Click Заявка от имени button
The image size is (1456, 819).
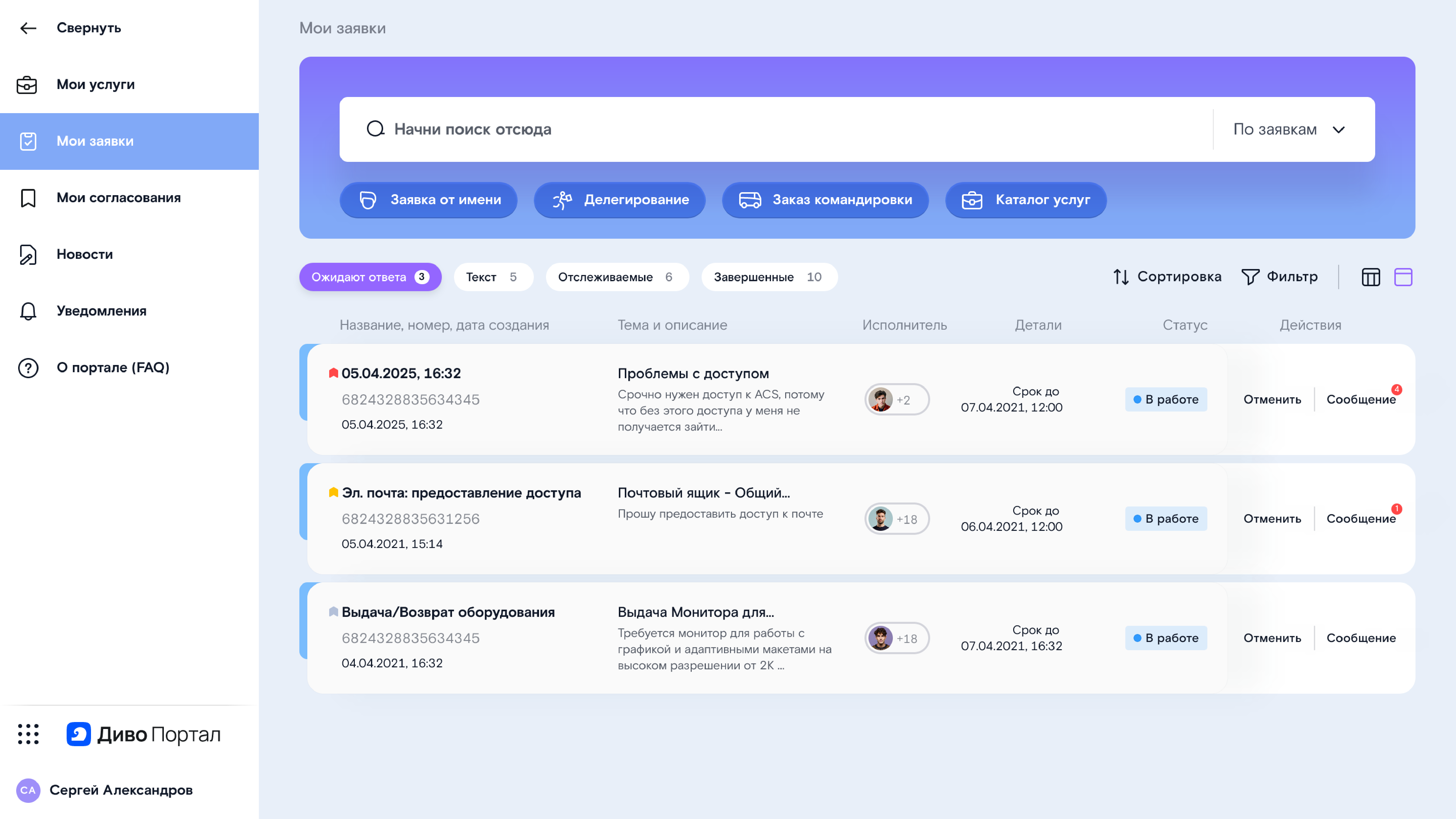click(x=428, y=200)
